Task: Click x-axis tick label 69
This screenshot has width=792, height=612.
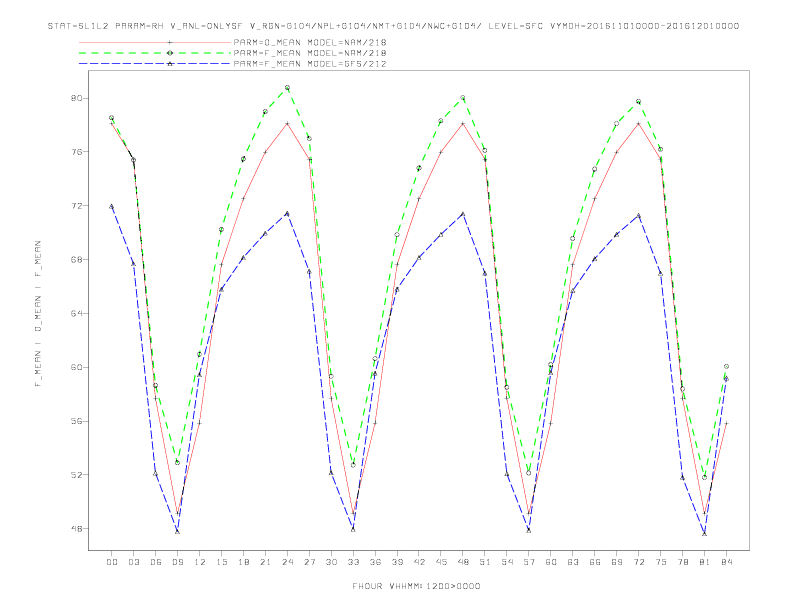Action: tap(617, 562)
